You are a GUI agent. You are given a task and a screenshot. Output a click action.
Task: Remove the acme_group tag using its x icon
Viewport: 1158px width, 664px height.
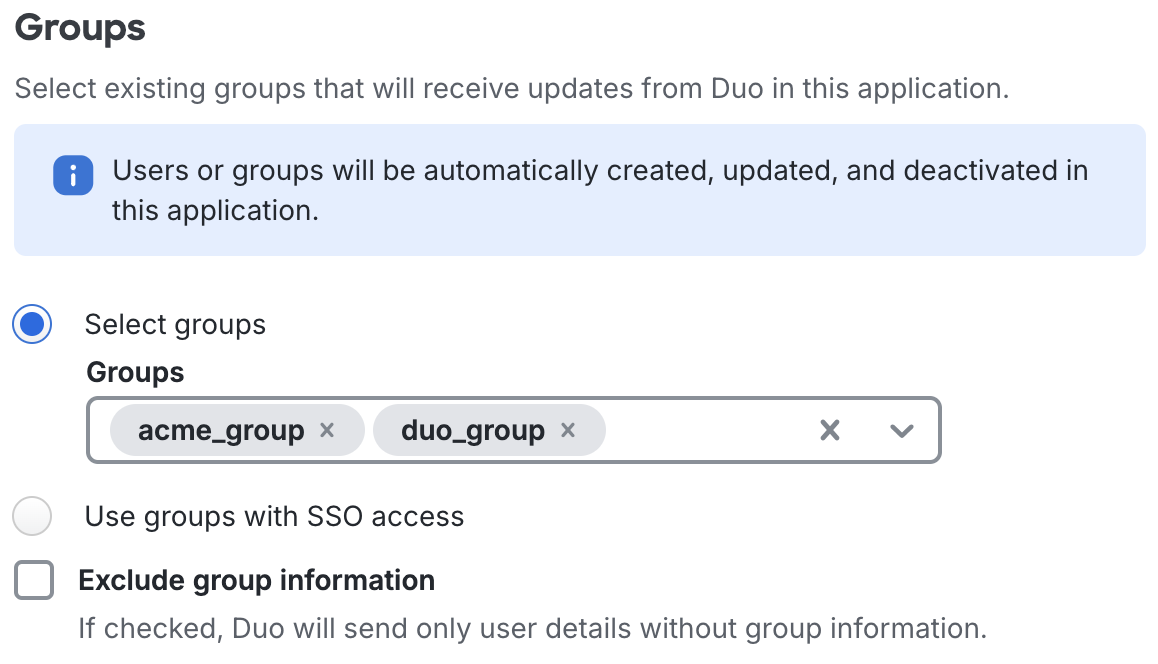(x=326, y=430)
